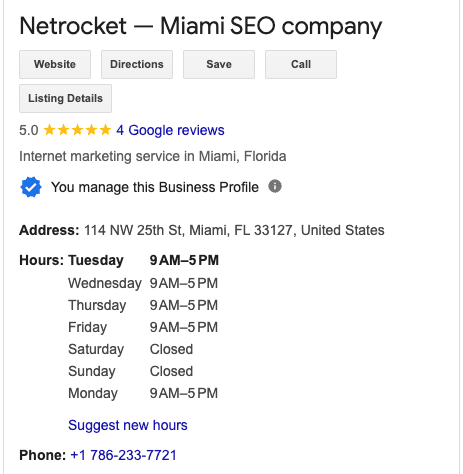Open the Website button
This screenshot has width=463, height=474.
55,64
